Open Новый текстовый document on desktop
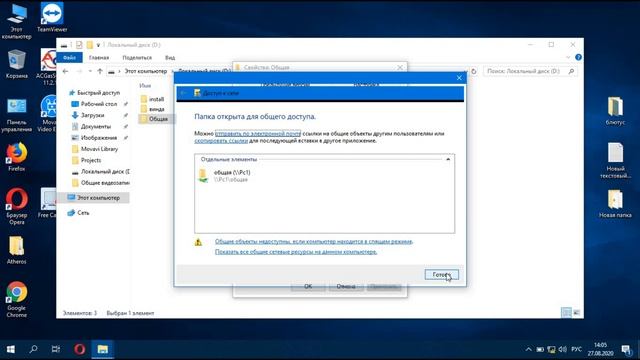640x360 pixels. coord(615,160)
